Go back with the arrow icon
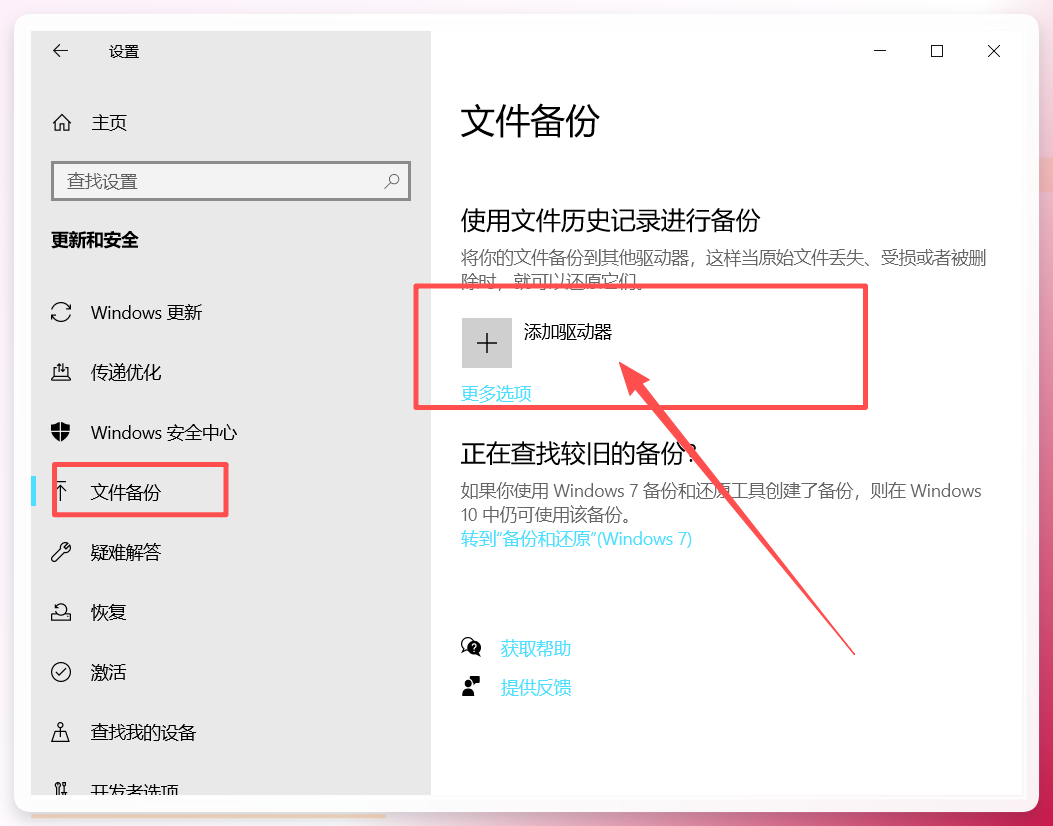The image size is (1053, 826). click(x=60, y=51)
